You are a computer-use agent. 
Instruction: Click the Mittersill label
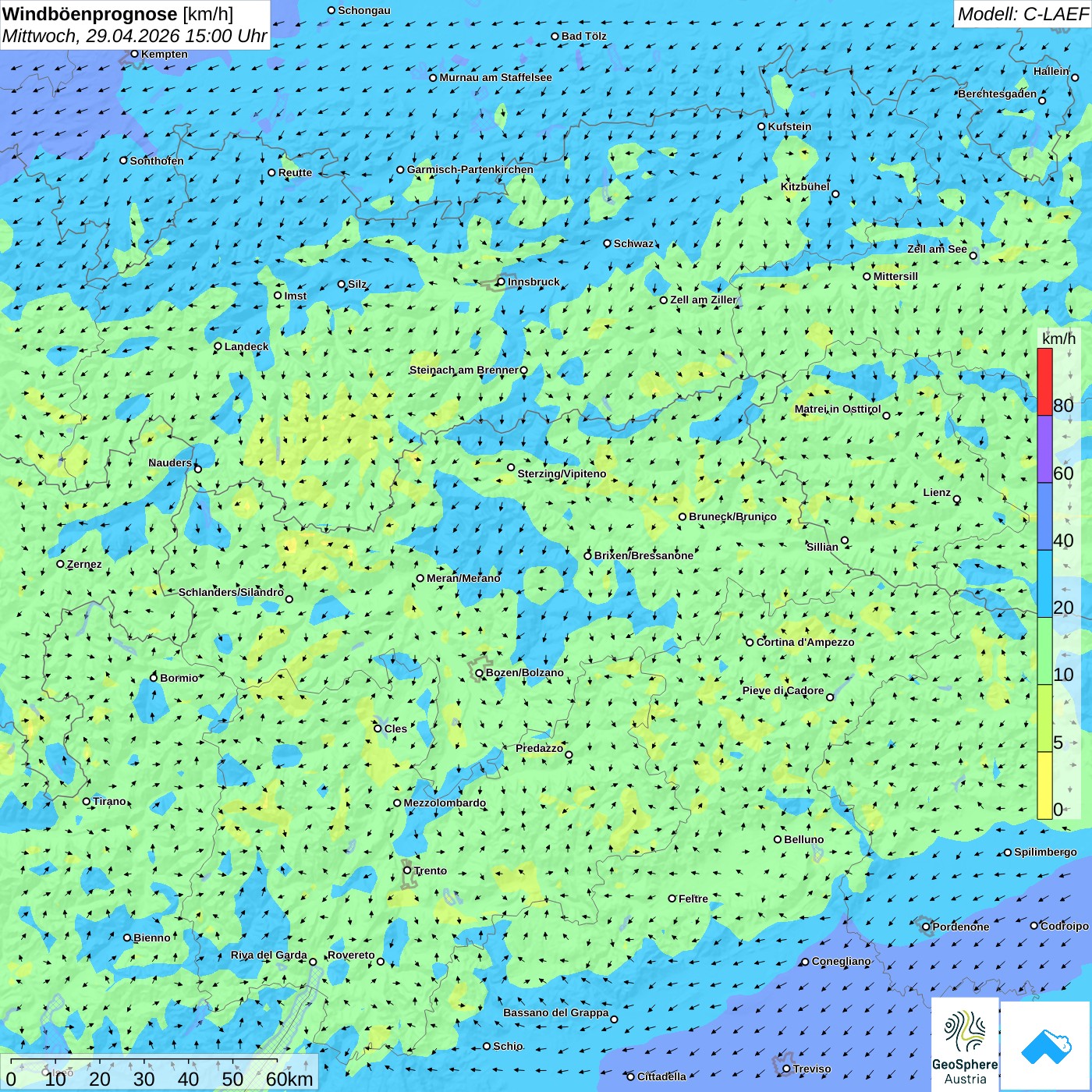(895, 276)
